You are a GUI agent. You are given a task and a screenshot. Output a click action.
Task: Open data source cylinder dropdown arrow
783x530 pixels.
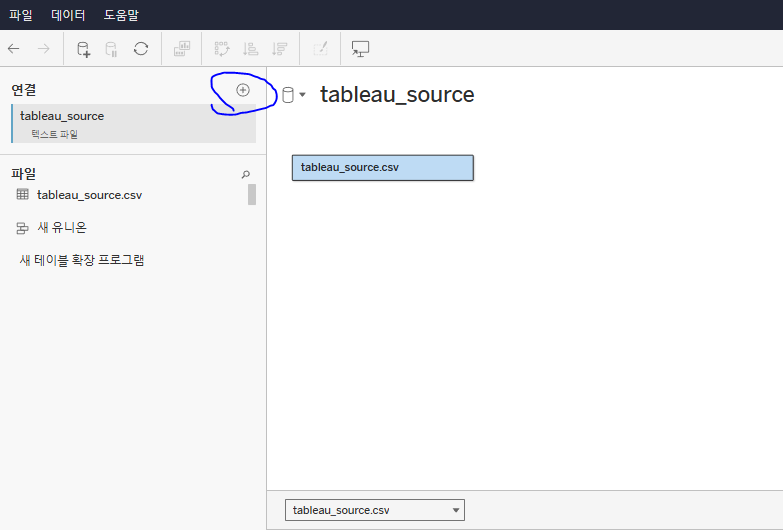point(302,94)
